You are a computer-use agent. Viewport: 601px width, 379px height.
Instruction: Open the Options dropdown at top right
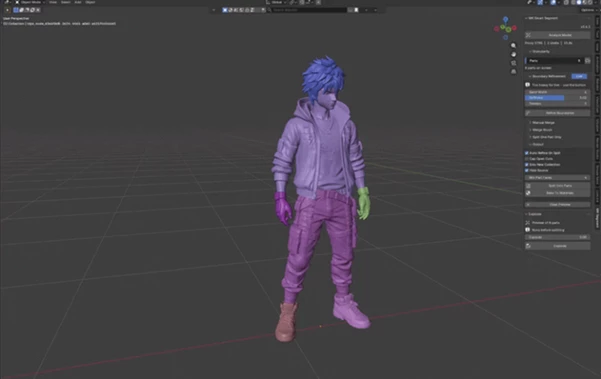588,10
